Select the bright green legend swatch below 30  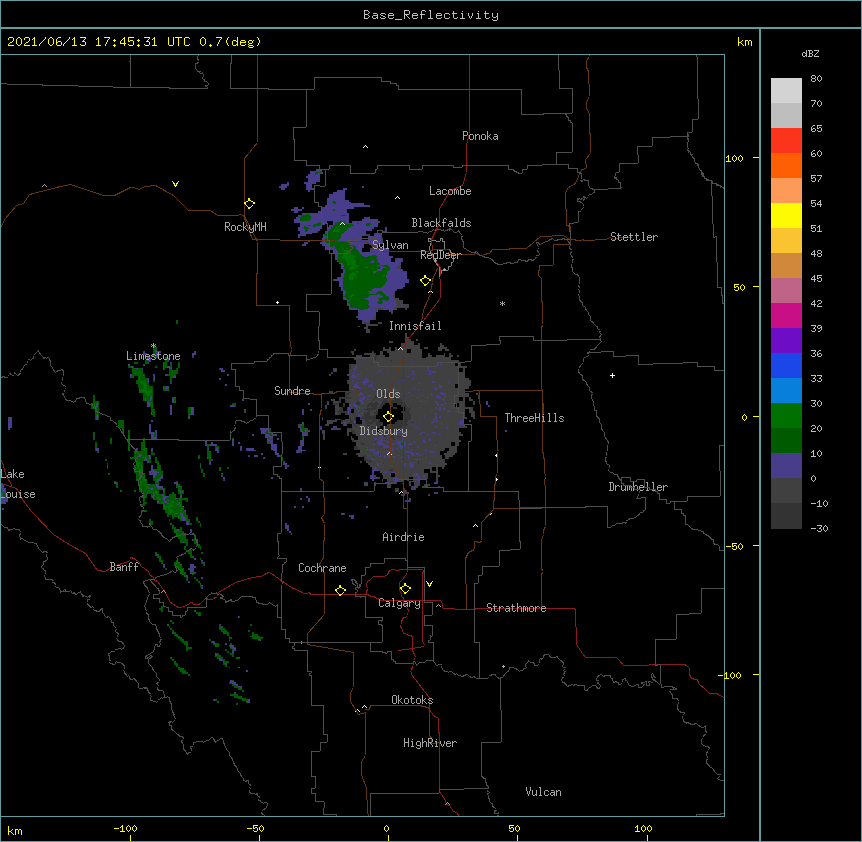pyautogui.click(x=786, y=416)
